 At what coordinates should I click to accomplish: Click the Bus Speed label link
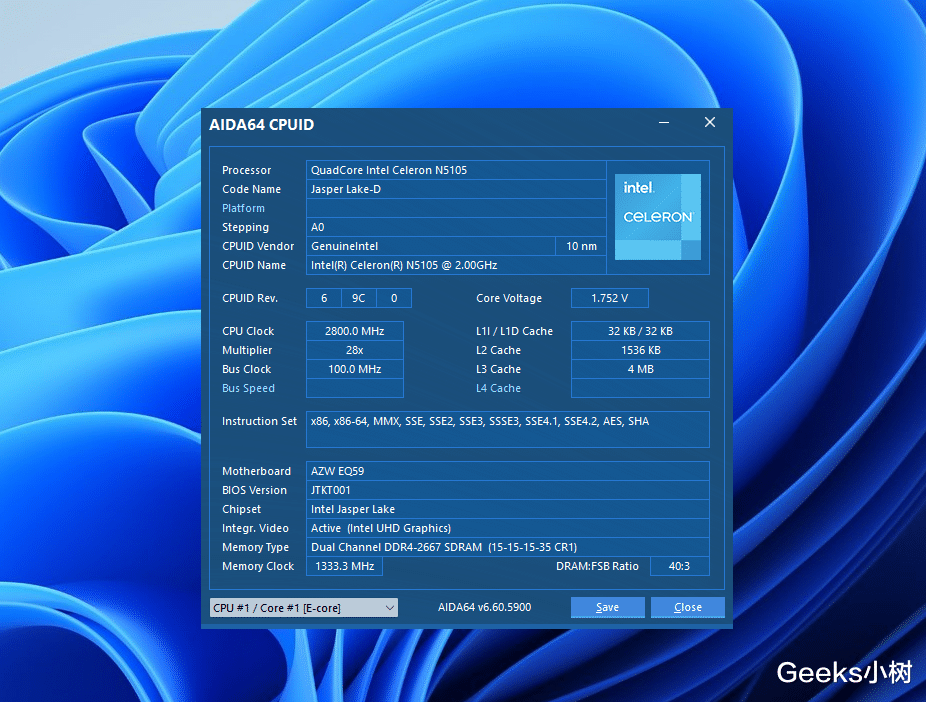[x=248, y=388]
